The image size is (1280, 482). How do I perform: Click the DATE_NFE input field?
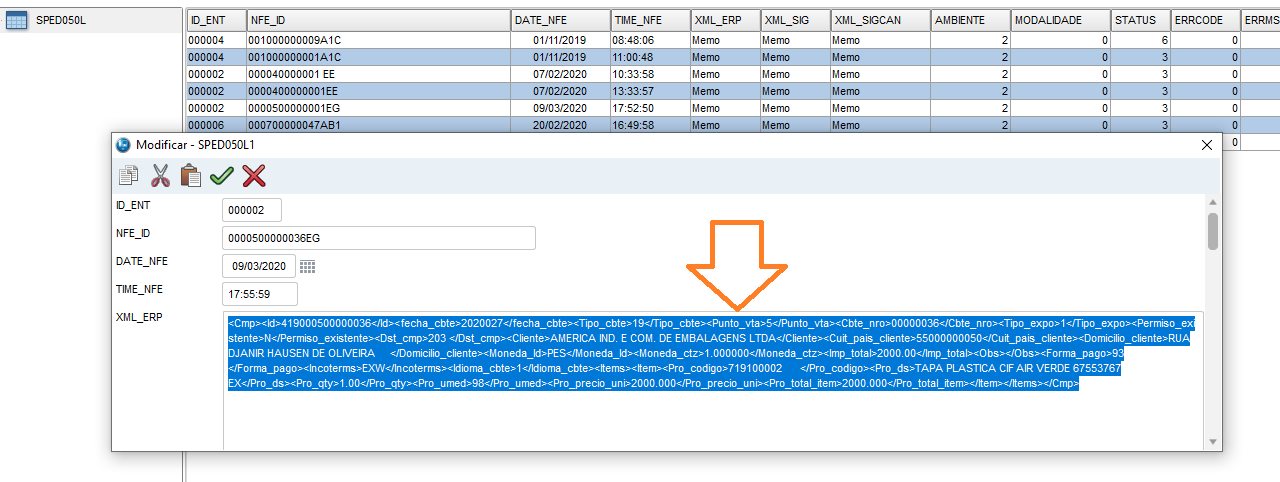coord(259,266)
